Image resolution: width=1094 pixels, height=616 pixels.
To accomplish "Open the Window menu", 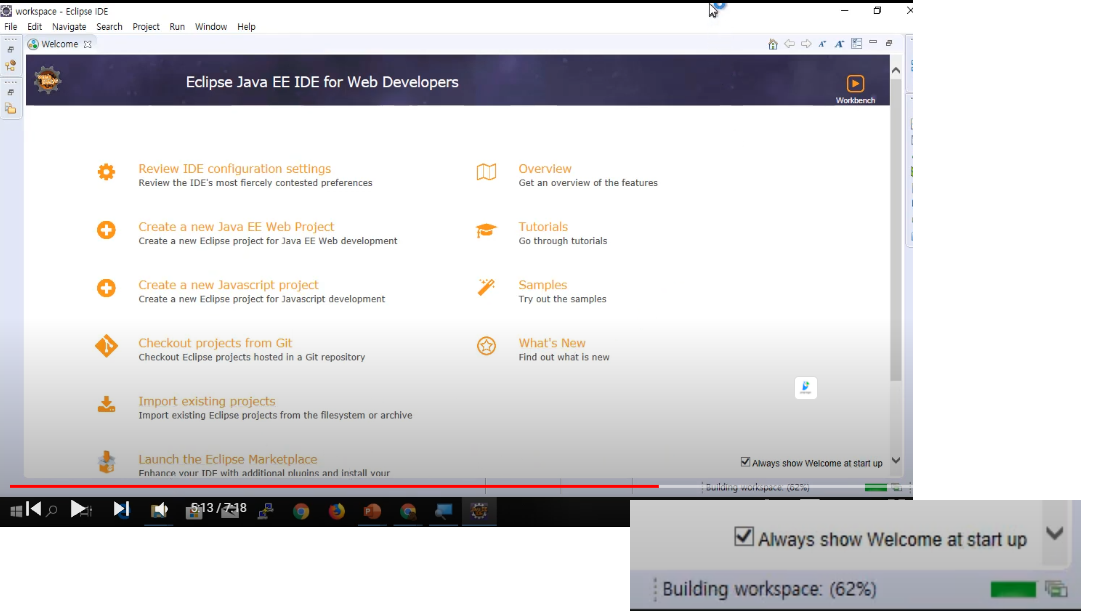I will 213,27.
